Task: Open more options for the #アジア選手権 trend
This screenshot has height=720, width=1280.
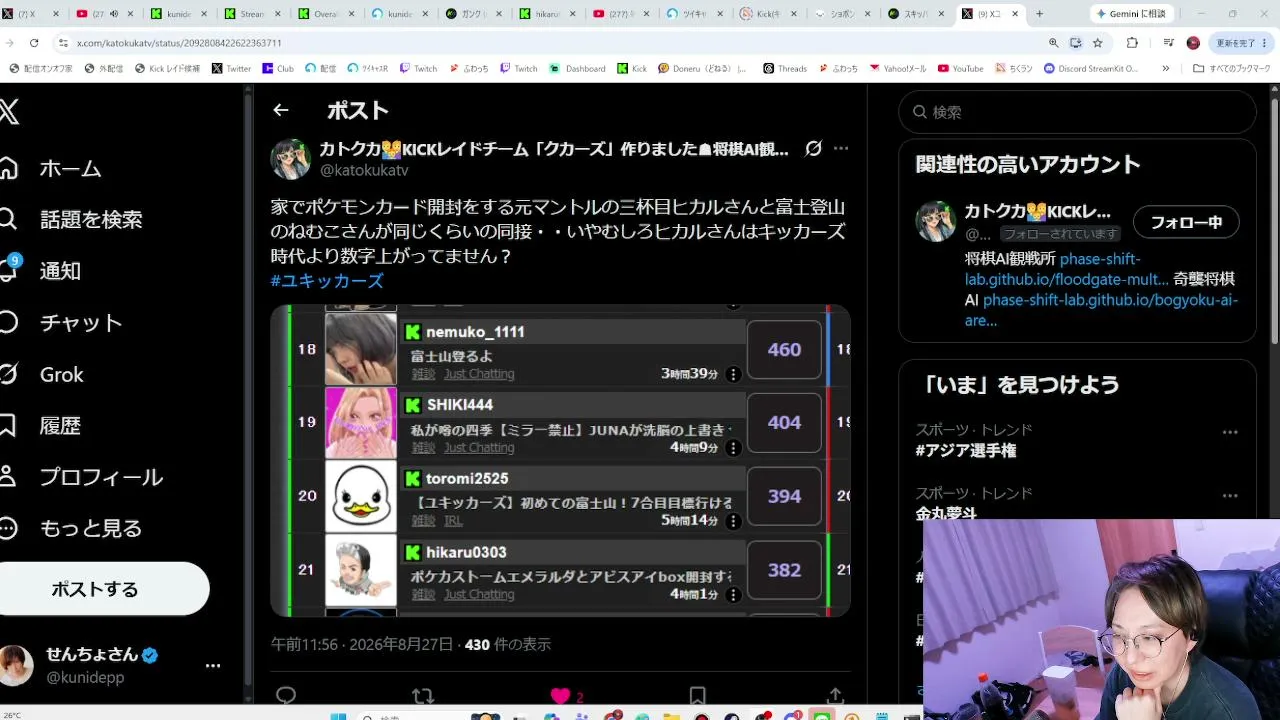Action: tap(1230, 433)
